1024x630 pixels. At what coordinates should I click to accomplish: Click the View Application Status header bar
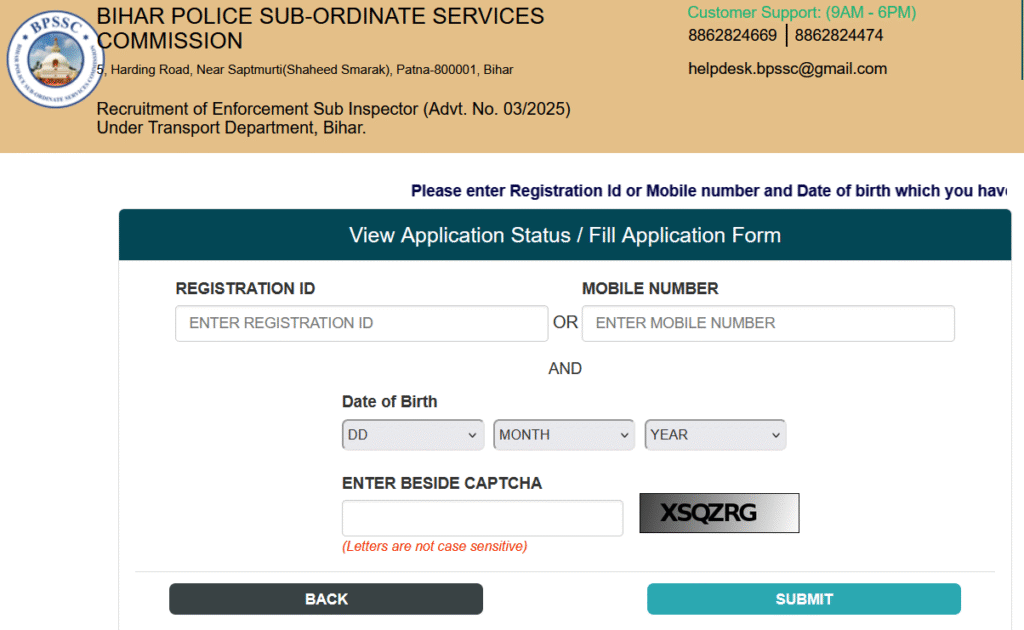[565, 235]
